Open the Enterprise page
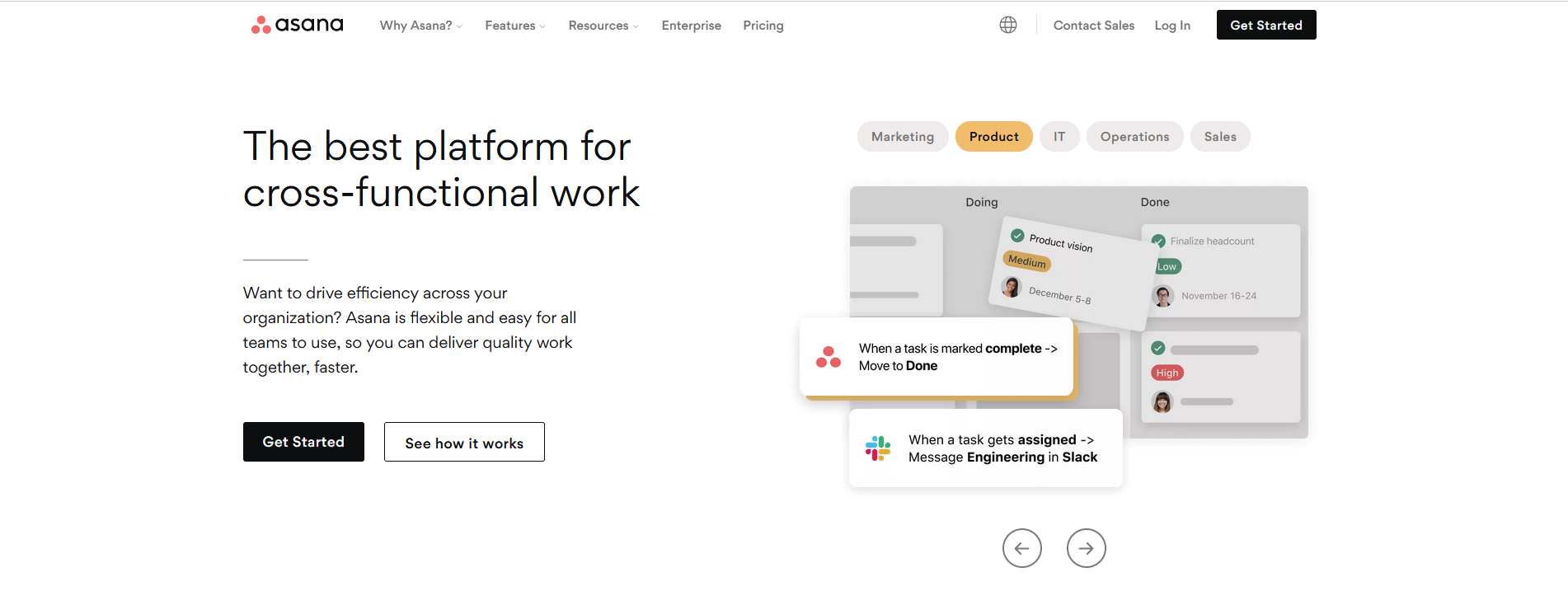This screenshot has height=591, width=1568. tap(691, 26)
